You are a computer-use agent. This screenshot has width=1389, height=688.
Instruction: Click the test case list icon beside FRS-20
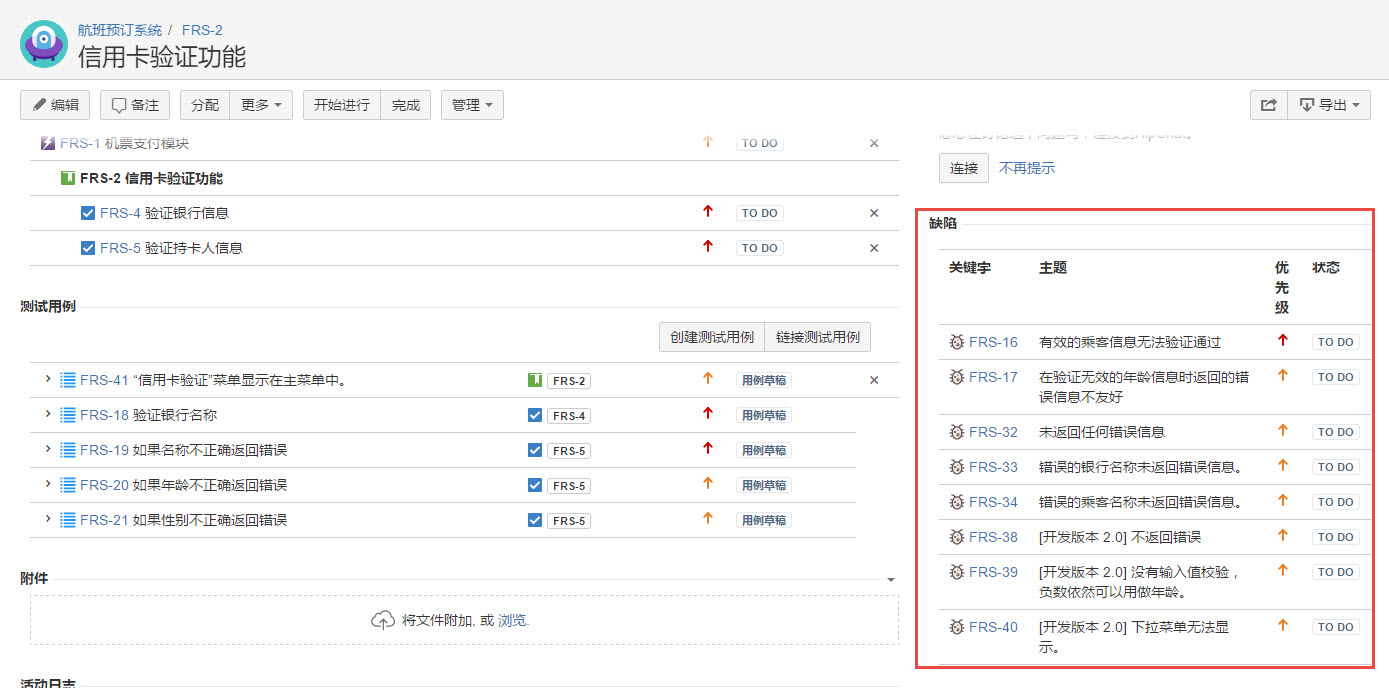(x=68, y=485)
